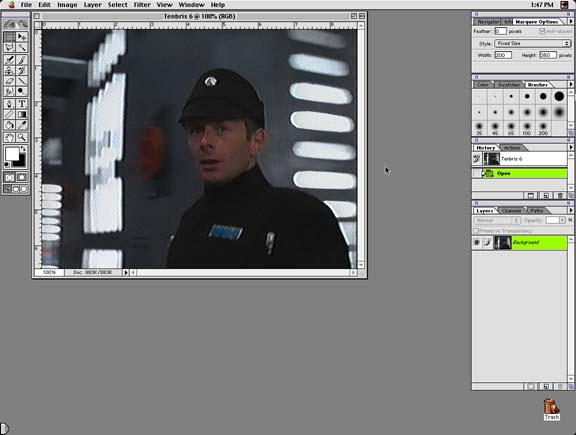Select the Pen tool
The height and width of the screenshot is (435, 576).
pyautogui.click(x=10, y=104)
